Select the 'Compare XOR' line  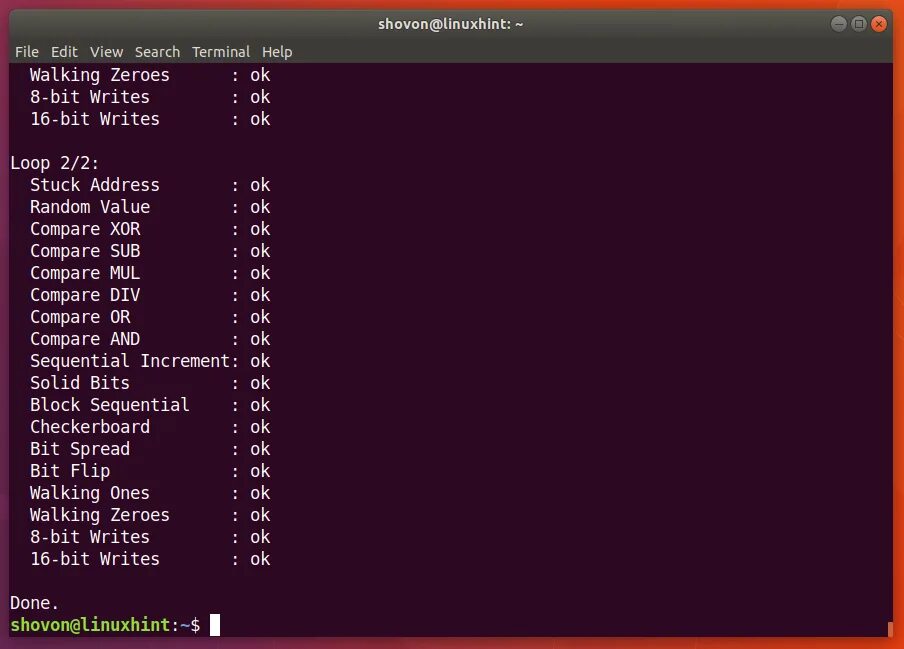[150, 229]
